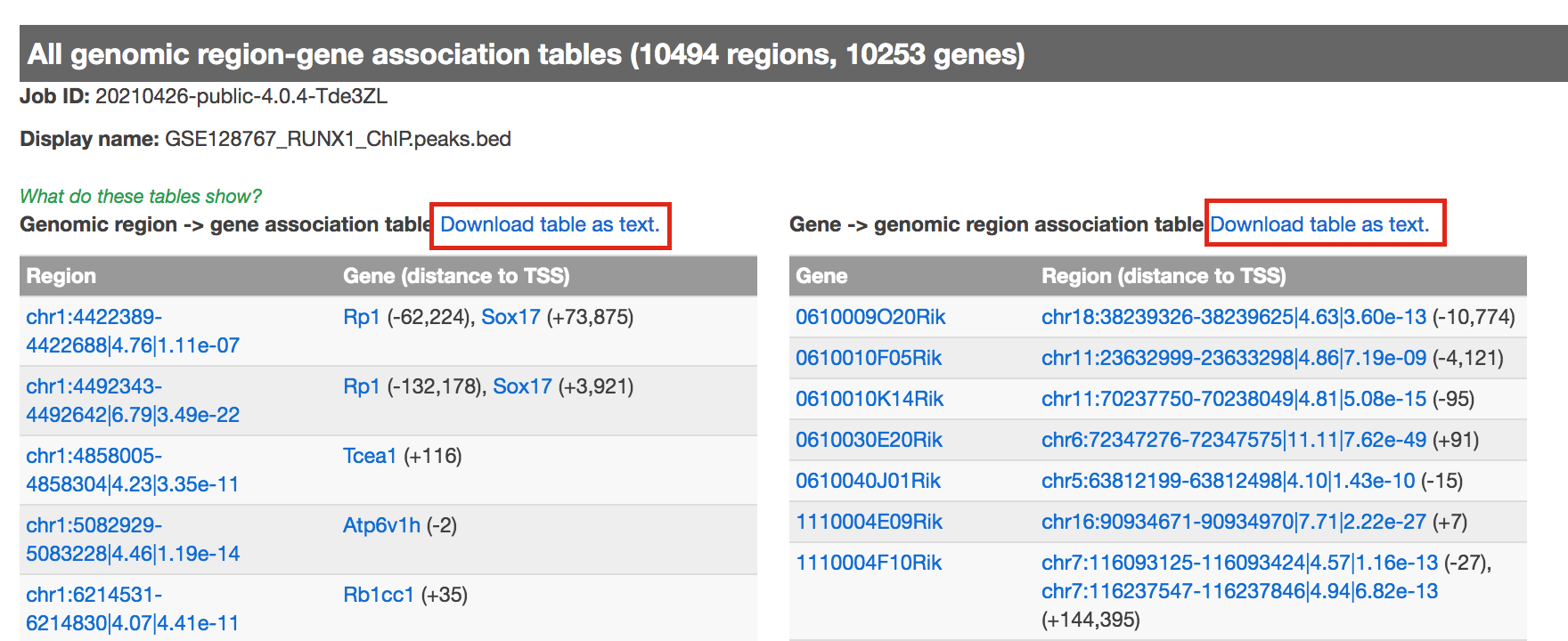Download gene to genomic region table as text

(1319, 224)
